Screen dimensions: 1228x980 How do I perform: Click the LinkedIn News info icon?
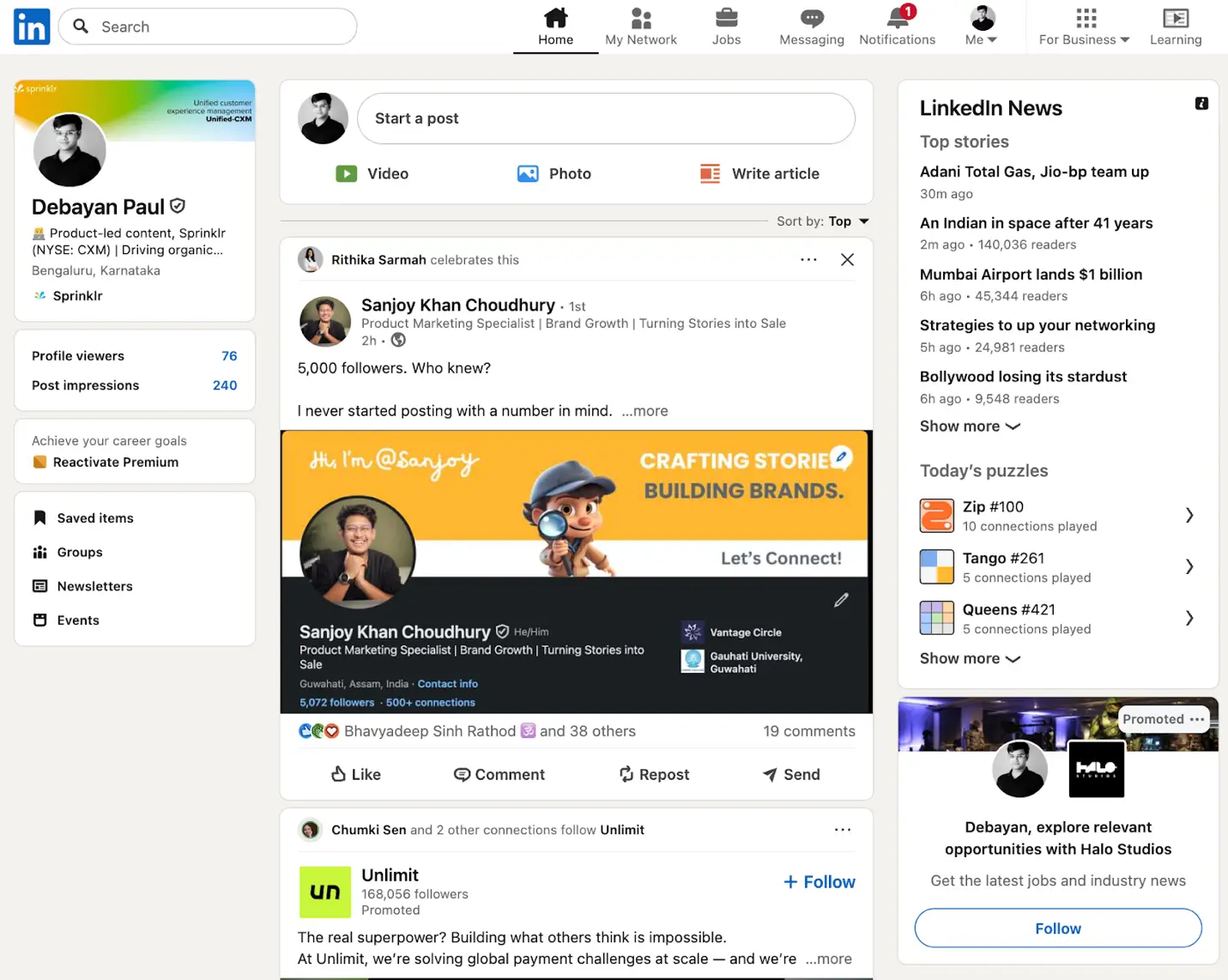point(1201,104)
